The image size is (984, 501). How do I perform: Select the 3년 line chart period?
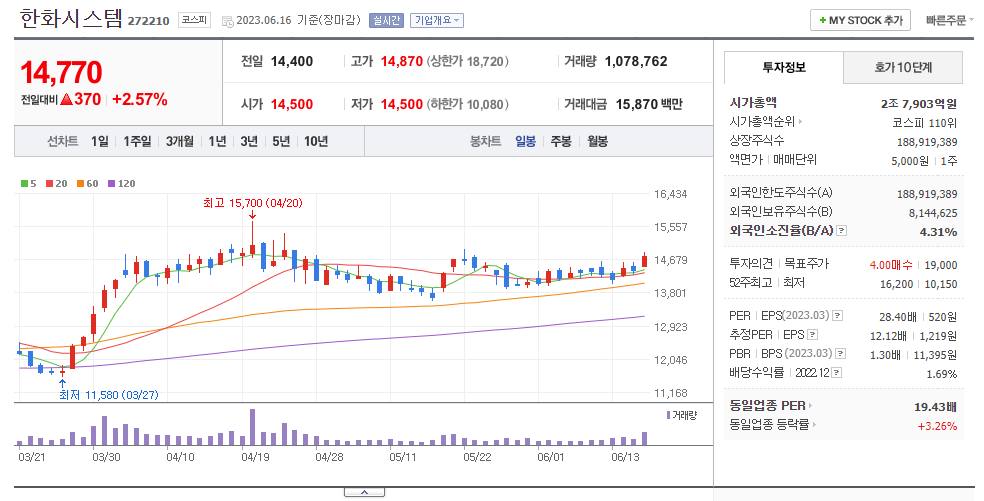[x=249, y=141]
